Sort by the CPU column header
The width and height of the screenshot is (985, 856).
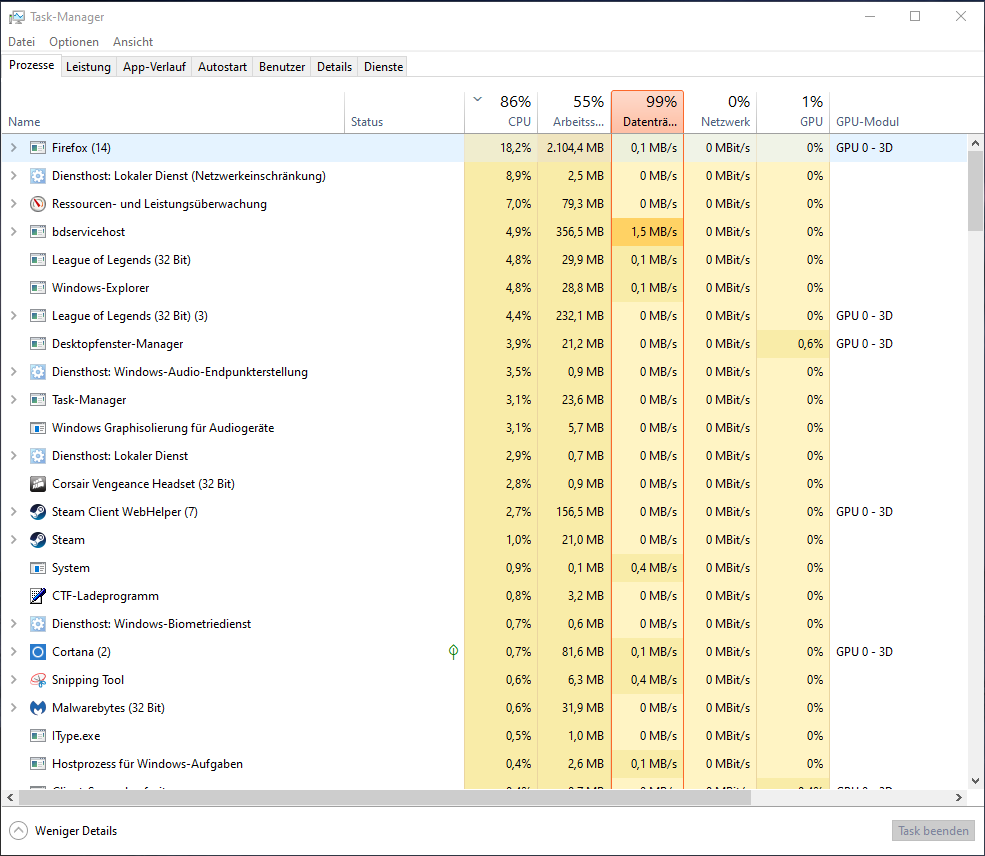click(x=501, y=112)
